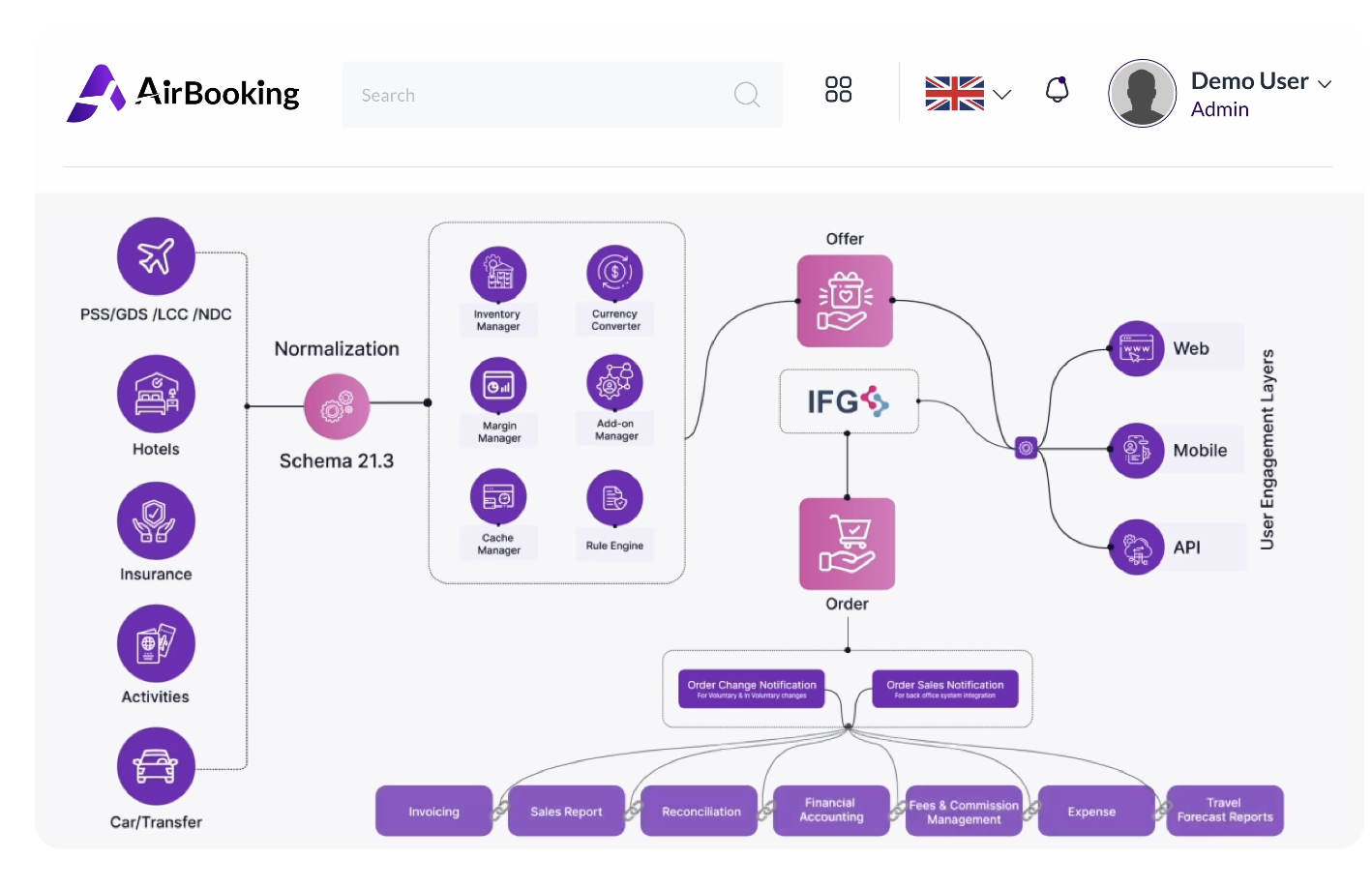
Task: Click the UK flag language icon
Action: click(954, 94)
